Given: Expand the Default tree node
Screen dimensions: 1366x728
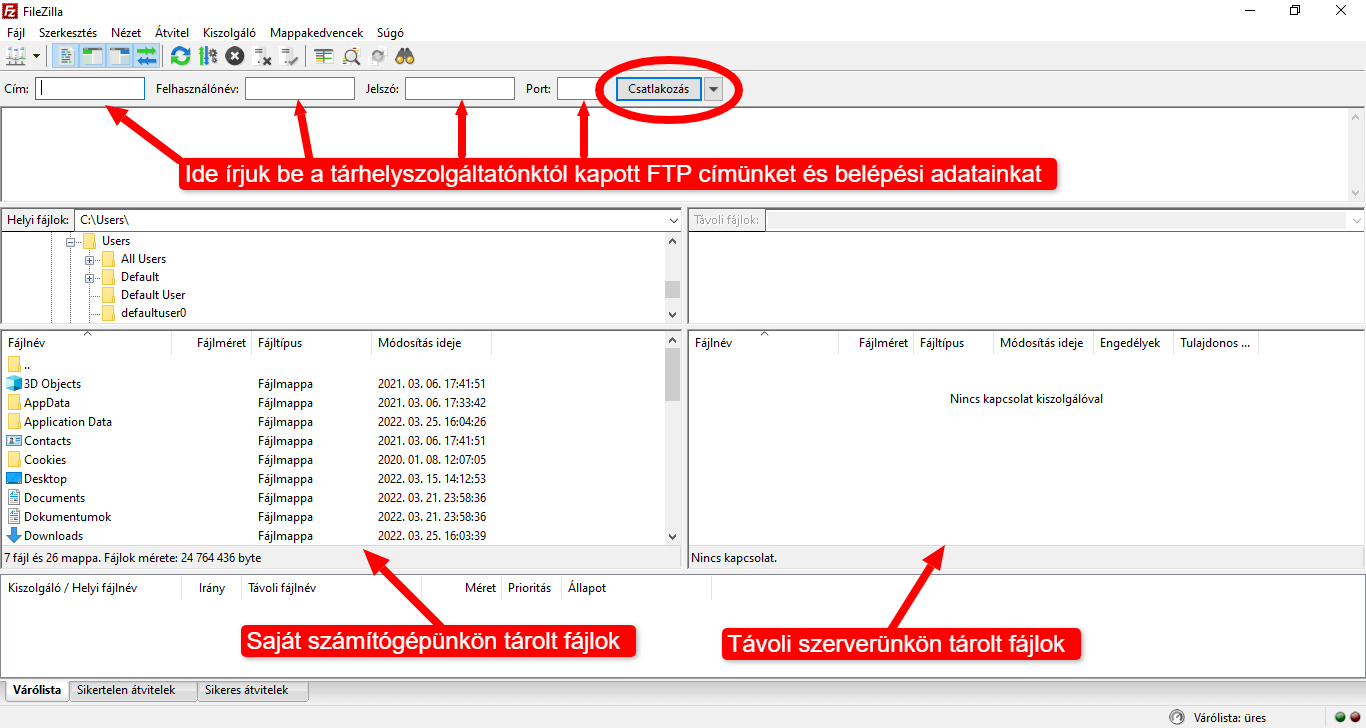Looking at the screenshot, I should click(90, 277).
